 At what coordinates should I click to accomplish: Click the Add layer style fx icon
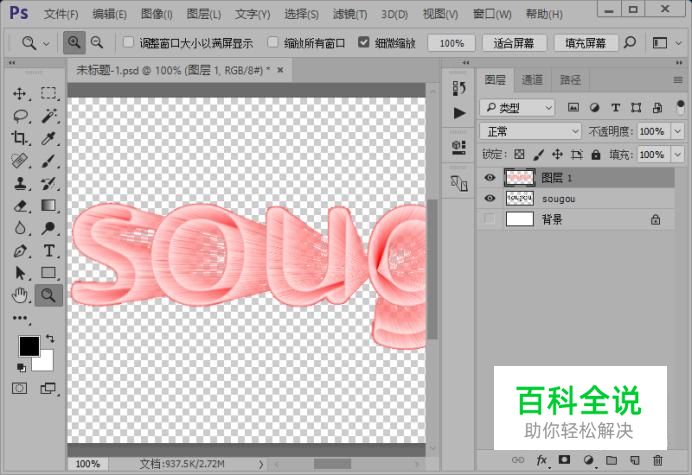coord(541,460)
